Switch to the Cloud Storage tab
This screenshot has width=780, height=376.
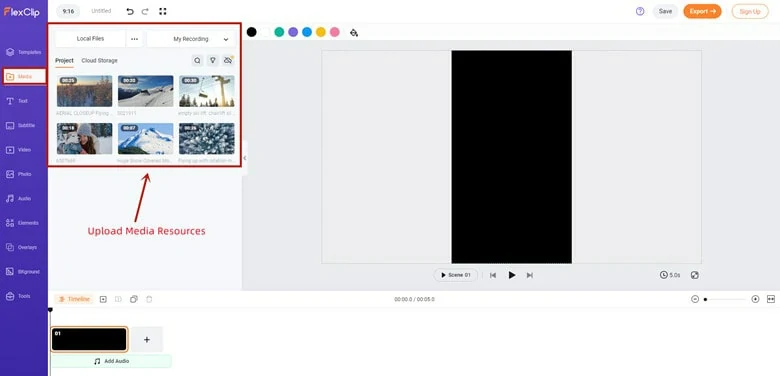99,60
